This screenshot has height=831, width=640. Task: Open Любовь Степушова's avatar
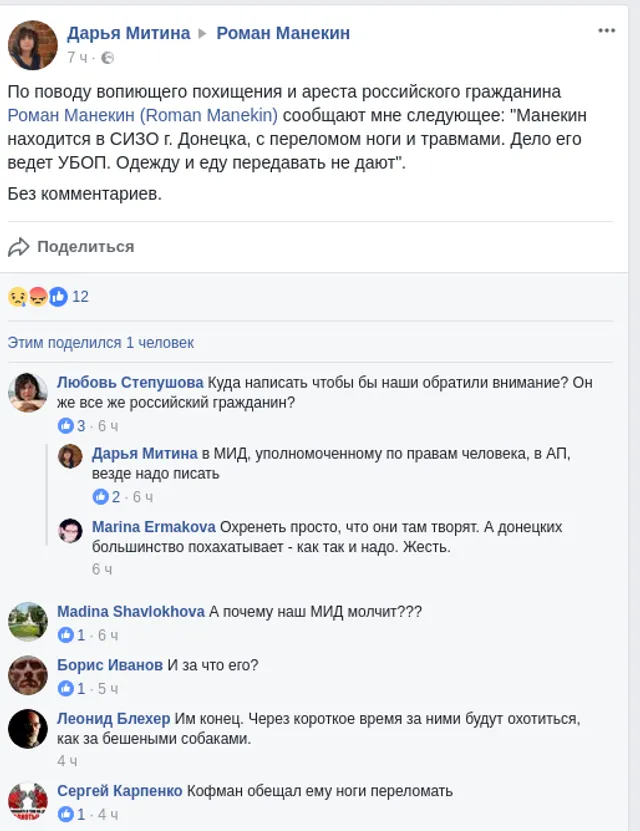point(28,392)
